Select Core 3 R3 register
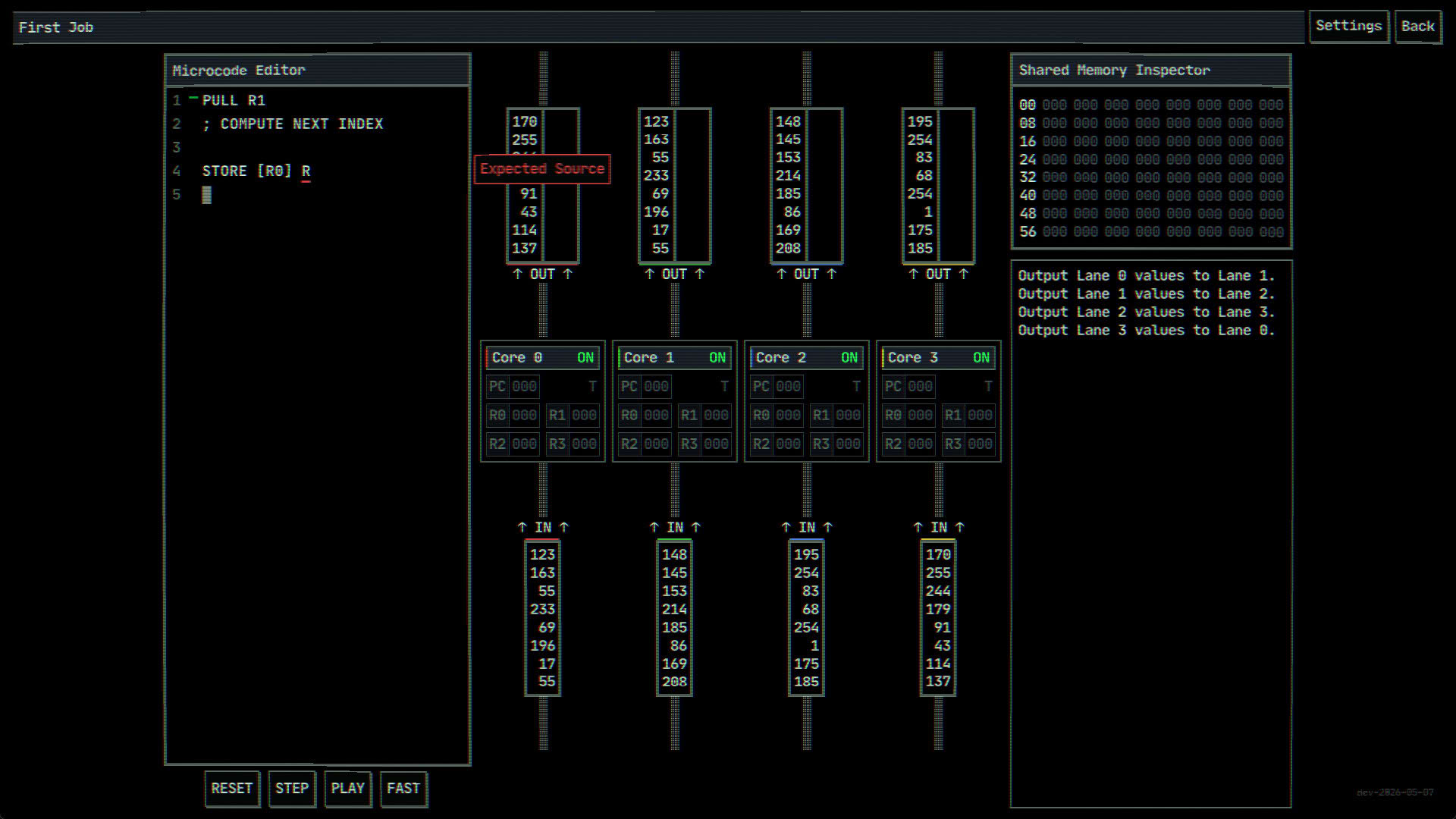This screenshot has width=1456, height=819. click(968, 444)
